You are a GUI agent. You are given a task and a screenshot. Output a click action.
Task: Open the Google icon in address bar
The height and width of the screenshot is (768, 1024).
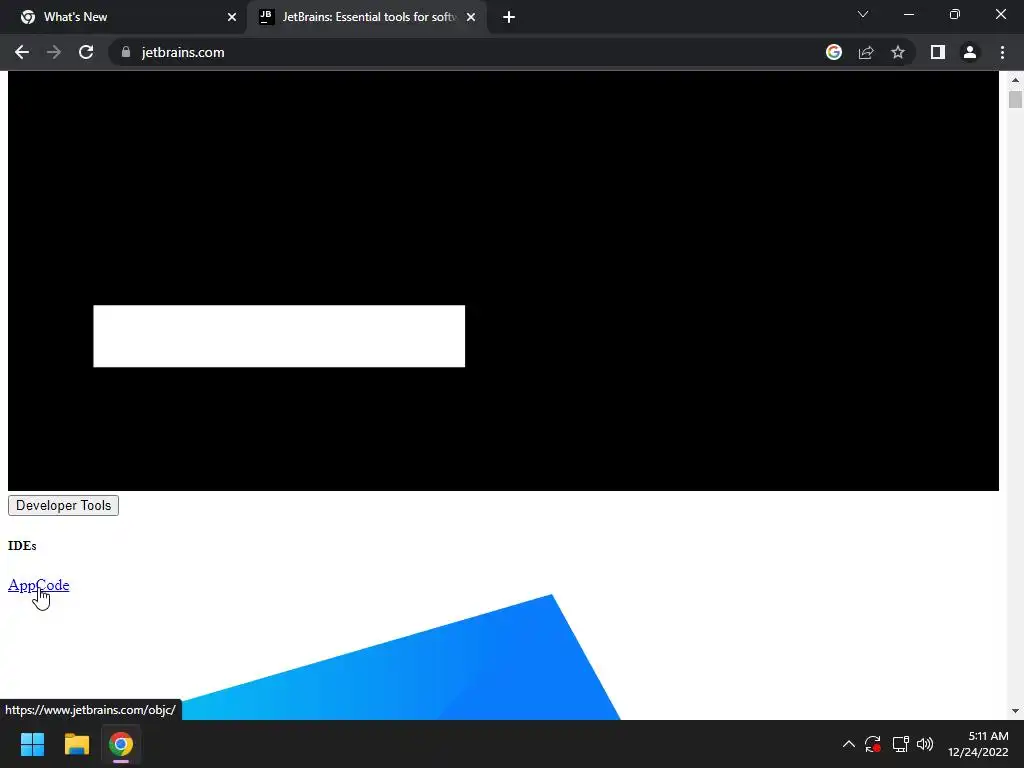[834, 52]
